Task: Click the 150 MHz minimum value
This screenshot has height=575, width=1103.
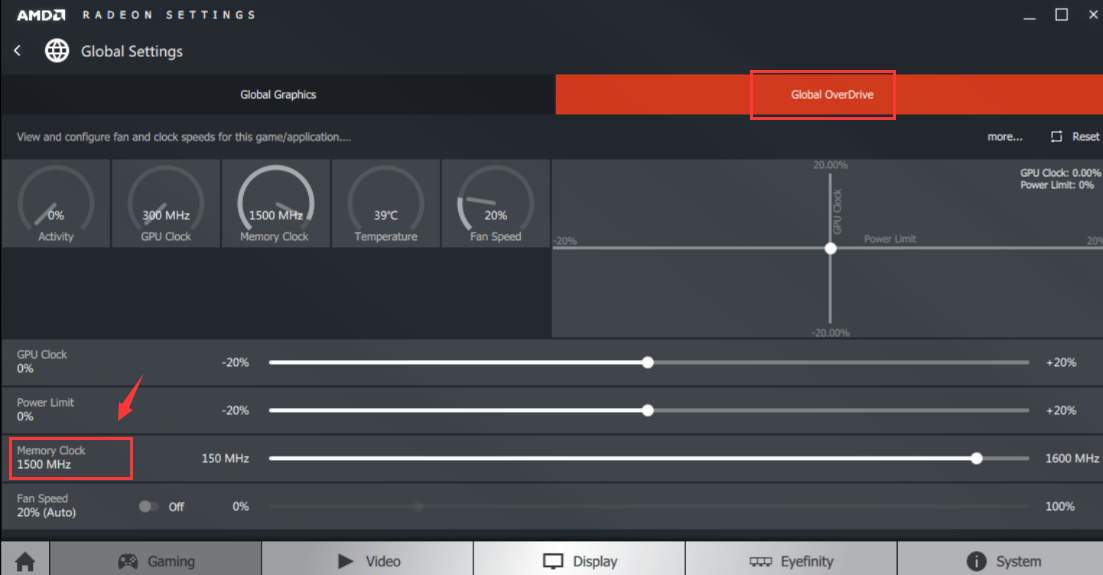Action: [x=225, y=458]
